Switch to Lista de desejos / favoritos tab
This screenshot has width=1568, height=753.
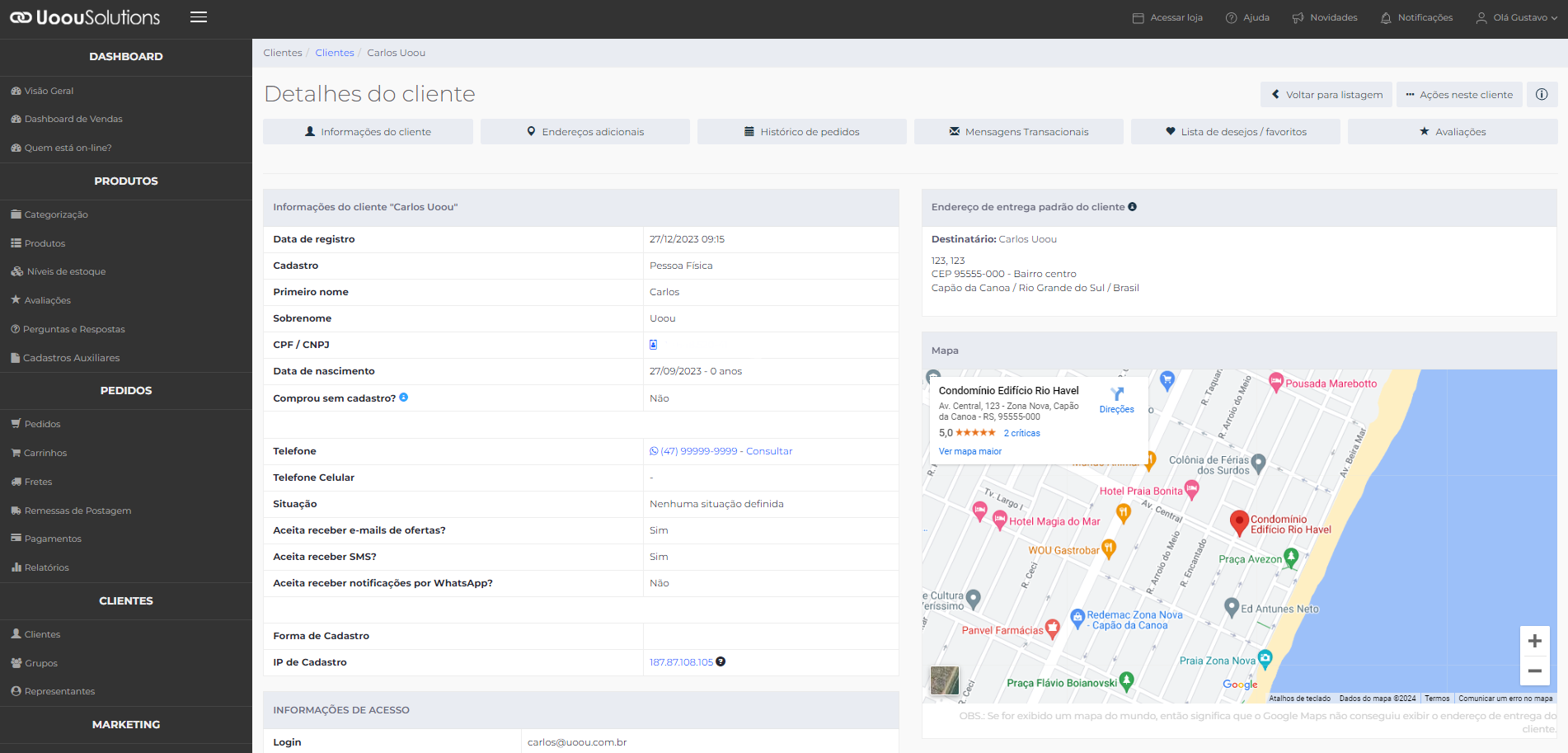coord(1236,132)
